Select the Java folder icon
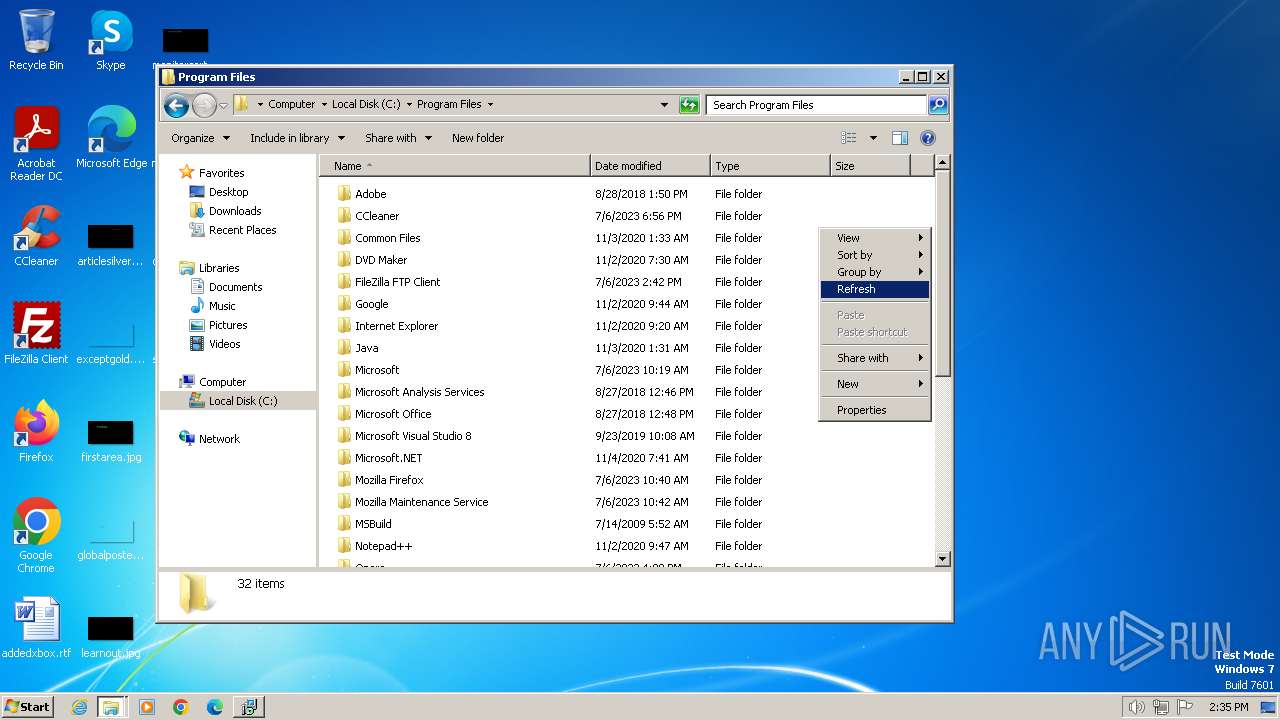The image size is (1280, 720). coord(344,348)
